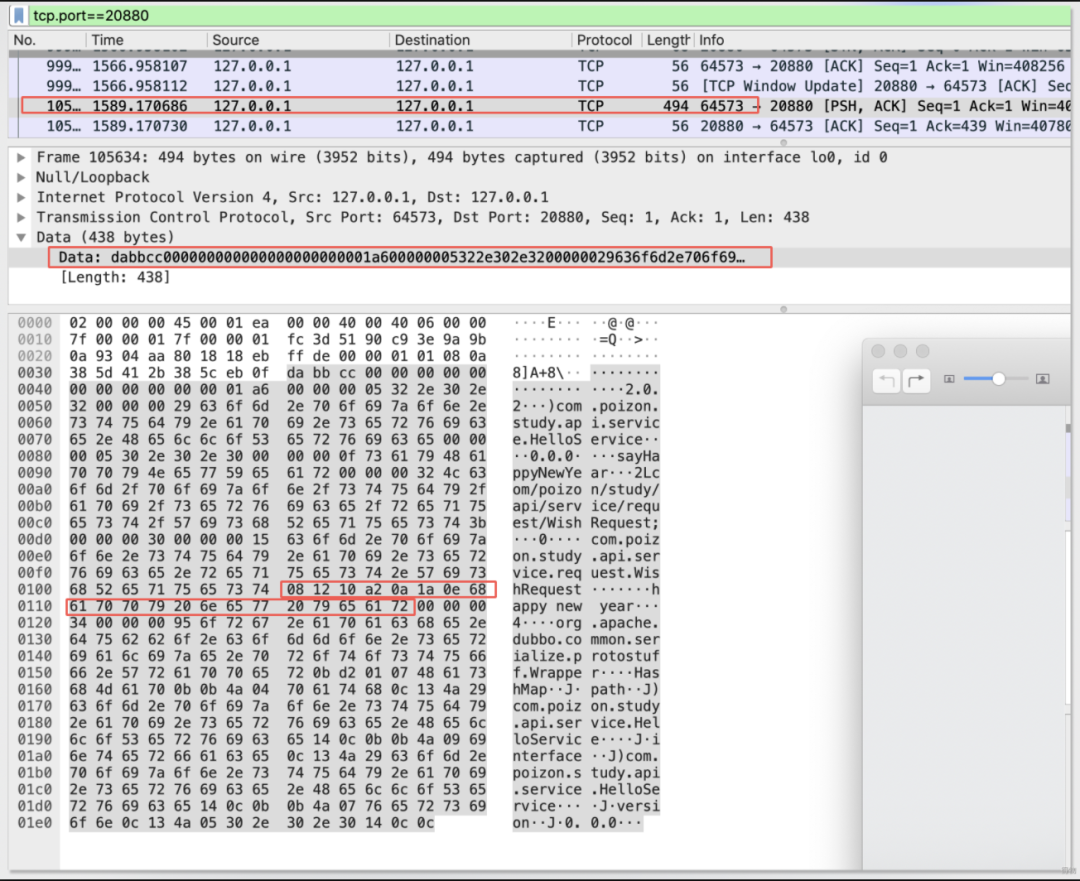
Task: Click ASCII text 'hRequest' in hex pane
Action: pyautogui.click(x=547, y=590)
